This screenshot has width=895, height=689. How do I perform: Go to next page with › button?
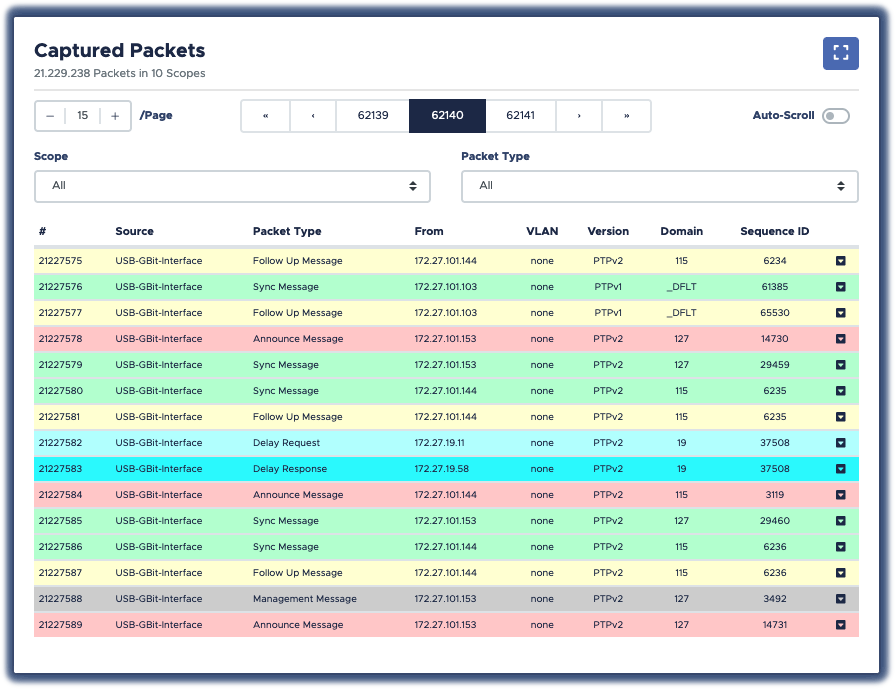click(x=579, y=116)
